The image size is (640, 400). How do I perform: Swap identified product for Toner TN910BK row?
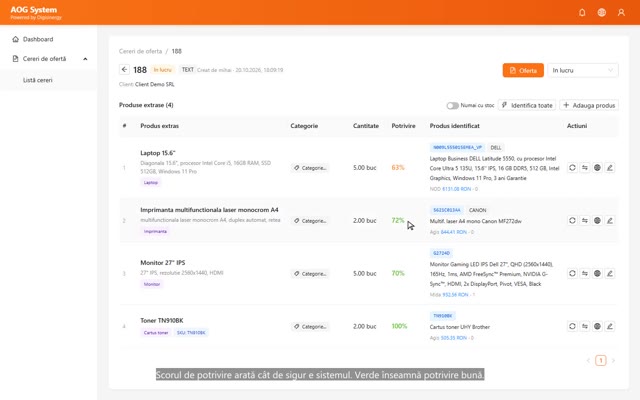[585, 326]
